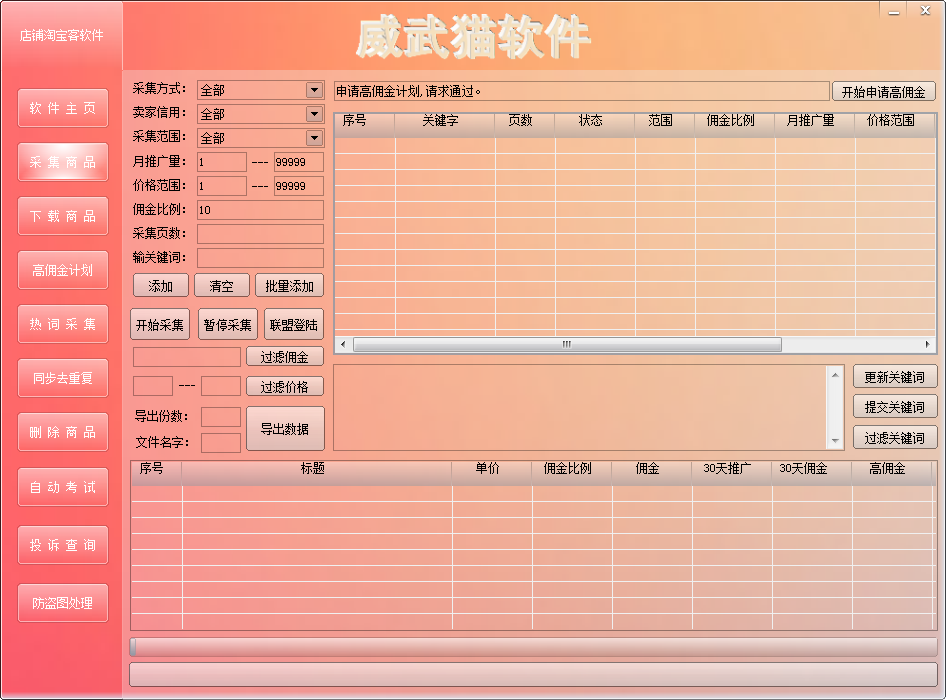Click the price filter maximum field

pos(221,386)
